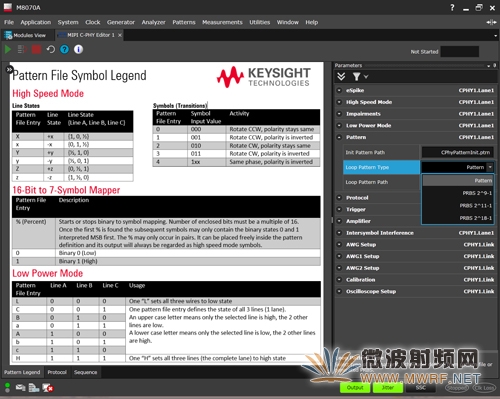500x399 pixels.
Task: Open the blue question mark help icon
Action: click(64, 50)
